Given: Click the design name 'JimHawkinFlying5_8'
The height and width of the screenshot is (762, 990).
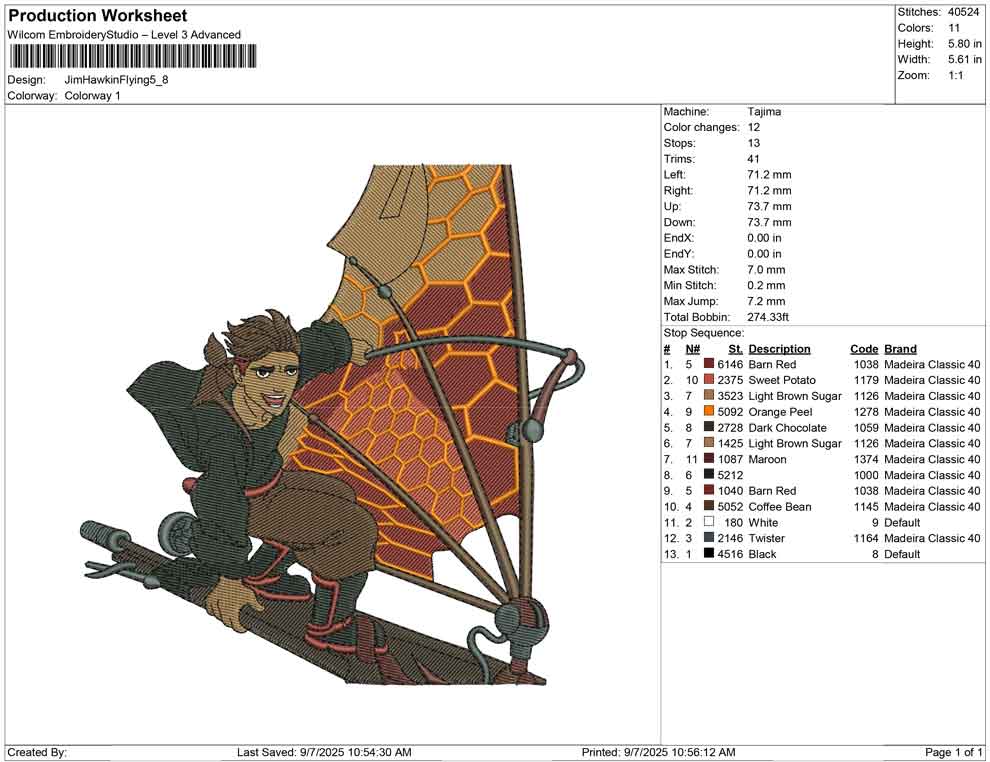Looking at the screenshot, I should [117, 80].
